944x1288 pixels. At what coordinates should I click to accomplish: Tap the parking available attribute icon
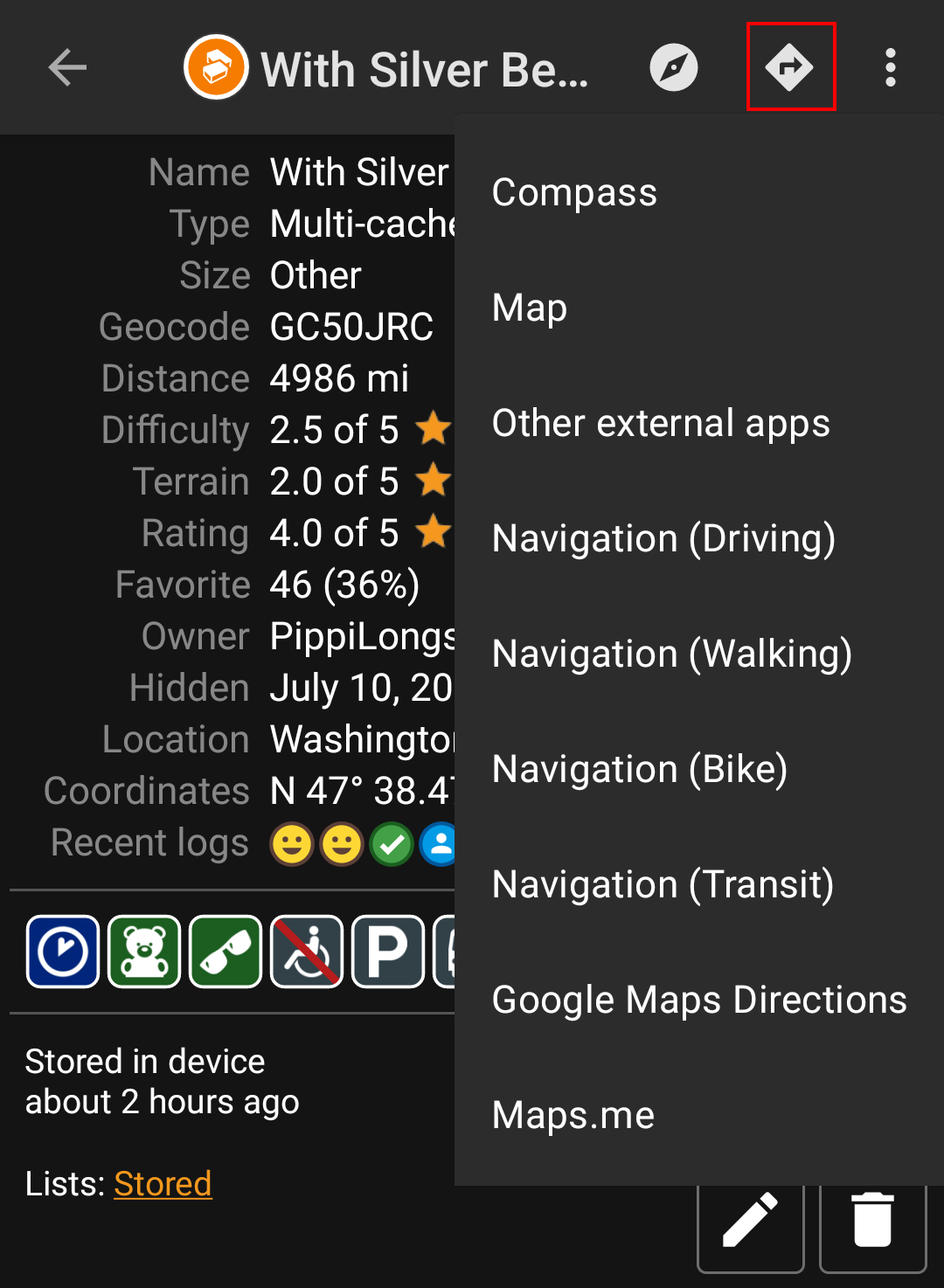(388, 952)
